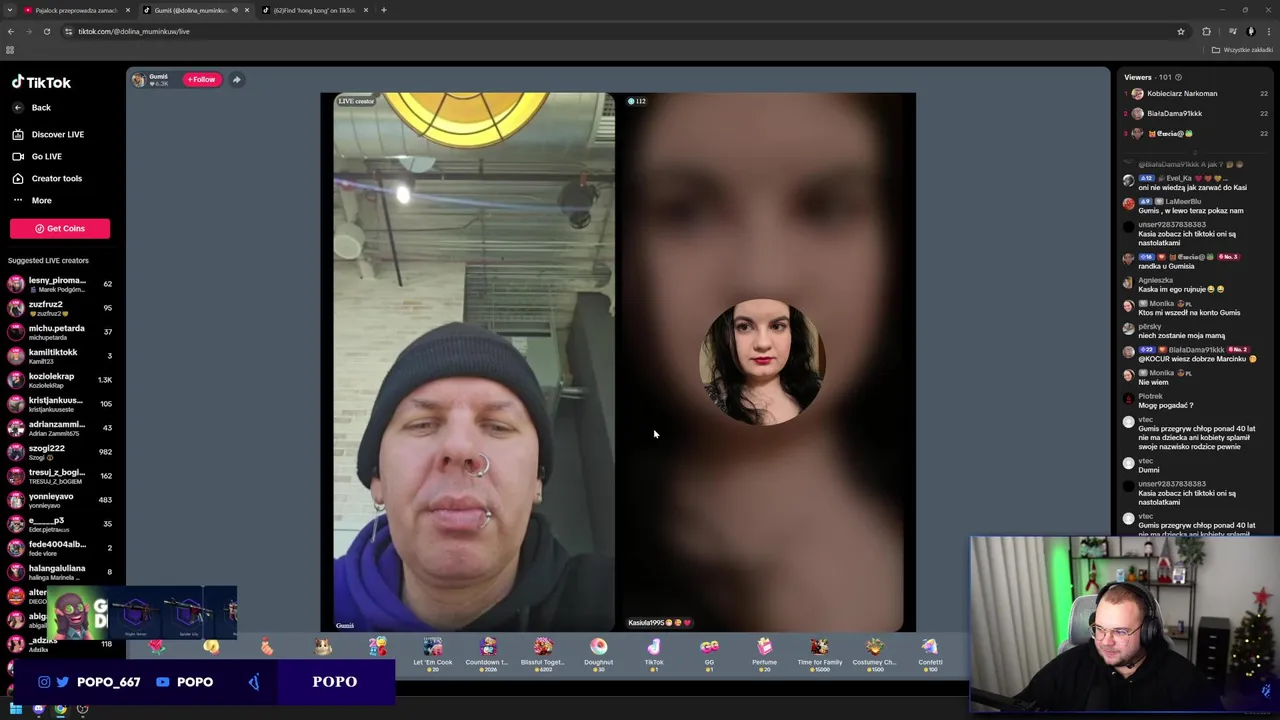Open suggested creator fede4004alb
Image resolution: width=1280 pixels, height=720 pixels.
(60, 548)
